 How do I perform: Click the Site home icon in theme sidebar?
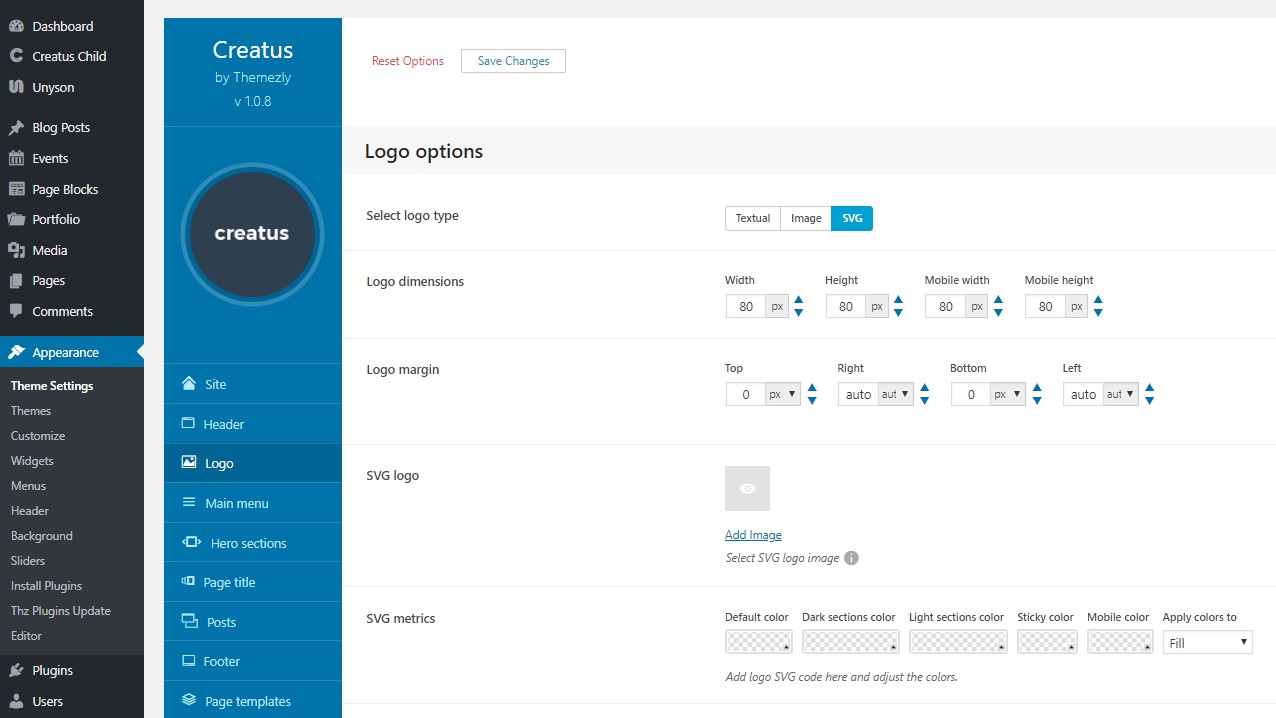click(189, 384)
